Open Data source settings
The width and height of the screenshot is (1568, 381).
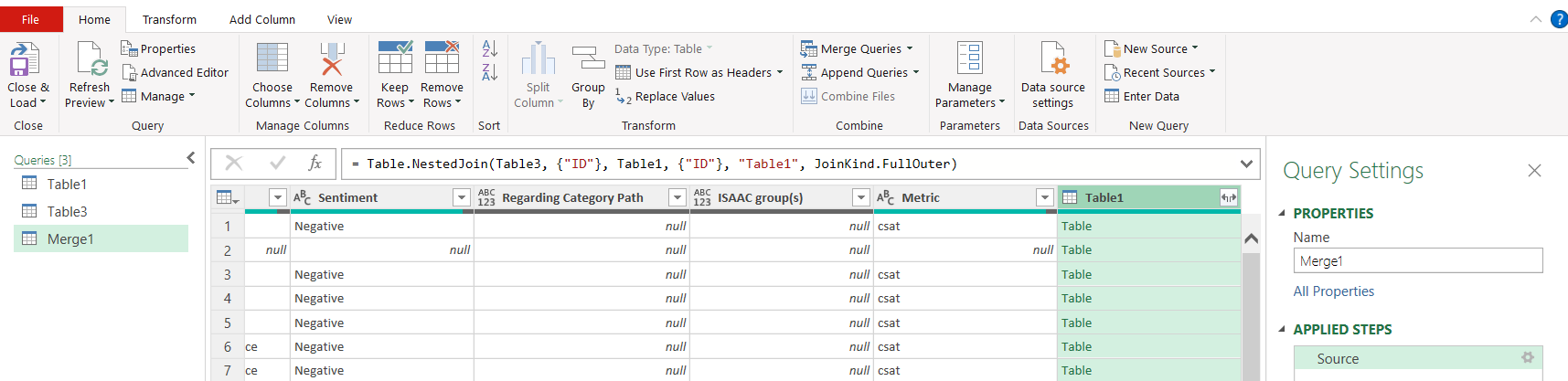[x=1053, y=59]
